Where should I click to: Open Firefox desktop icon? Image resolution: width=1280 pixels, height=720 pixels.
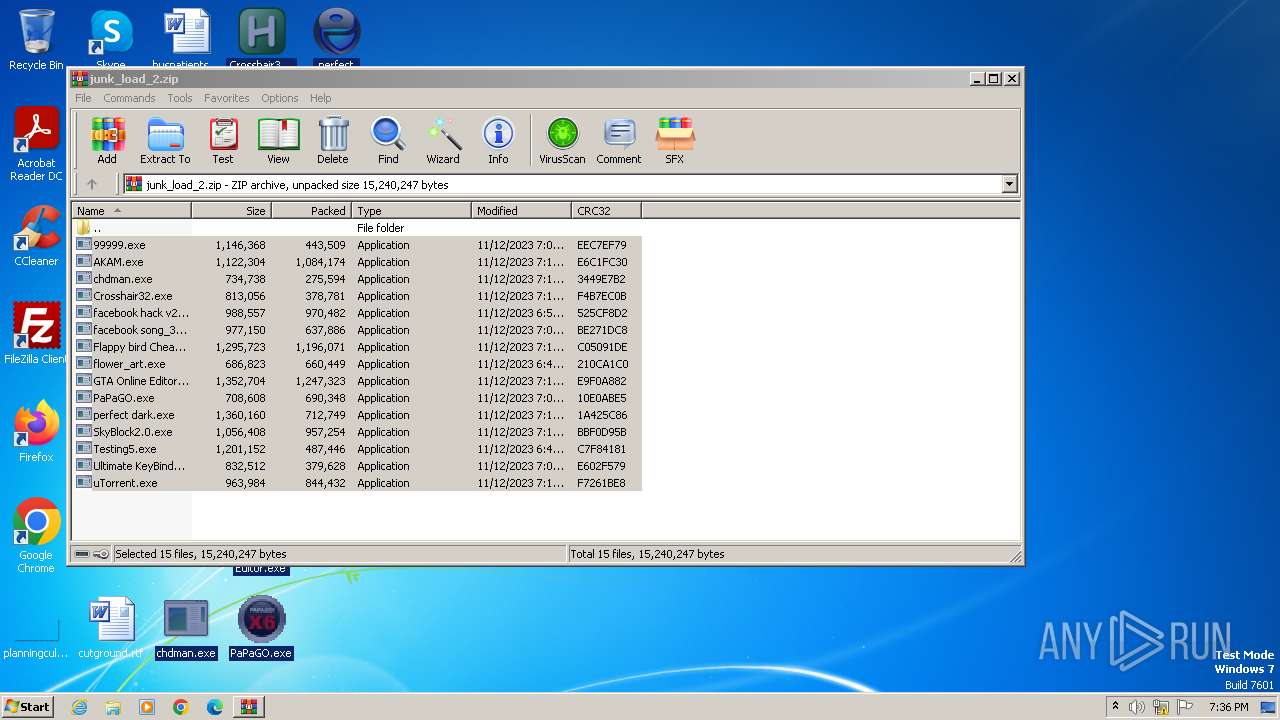pyautogui.click(x=36, y=432)
